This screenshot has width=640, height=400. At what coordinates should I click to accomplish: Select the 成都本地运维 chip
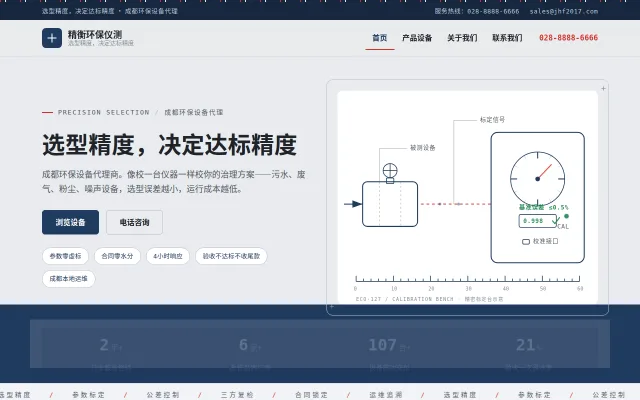point(69,279)
